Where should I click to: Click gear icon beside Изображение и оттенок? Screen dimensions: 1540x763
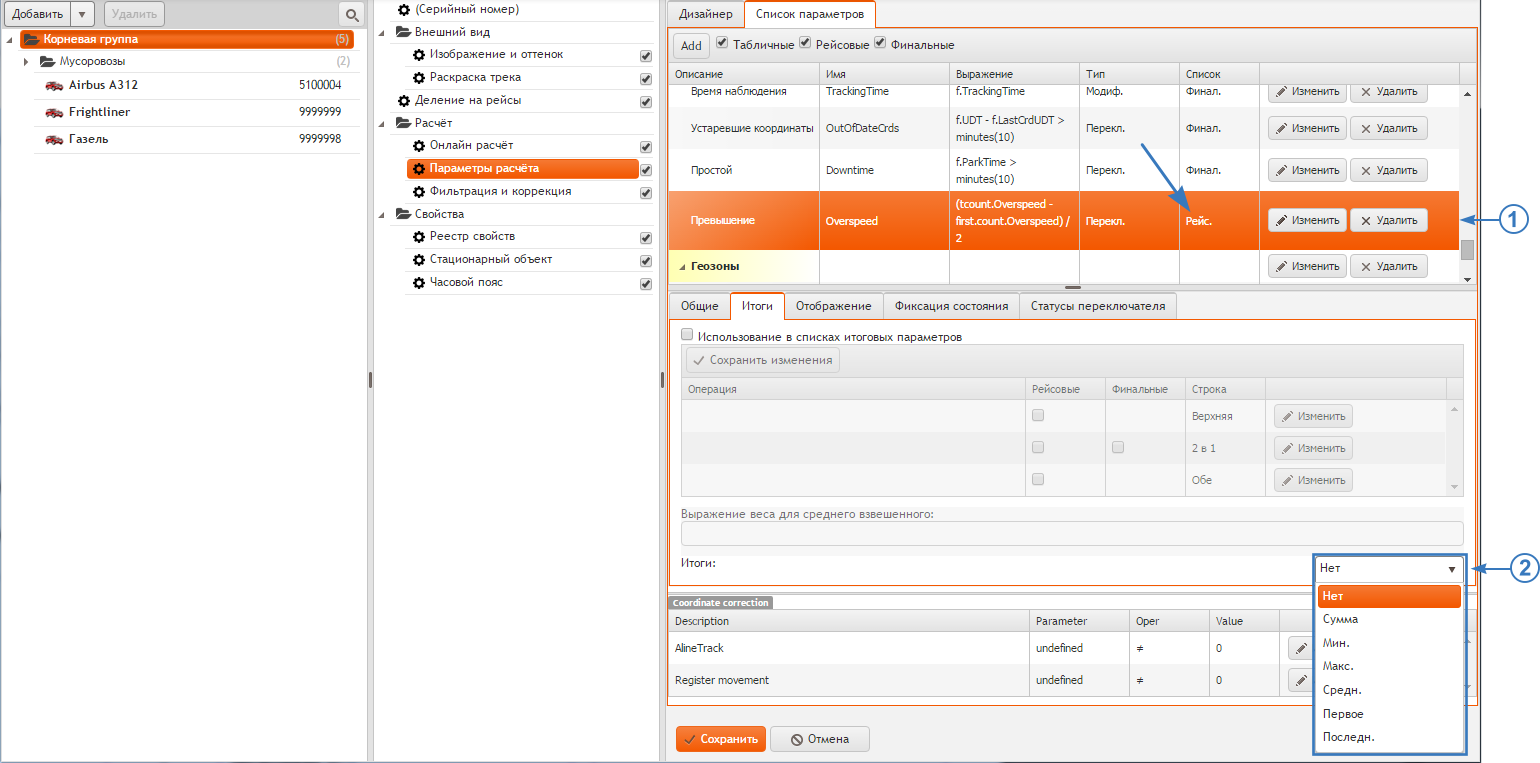420,55
